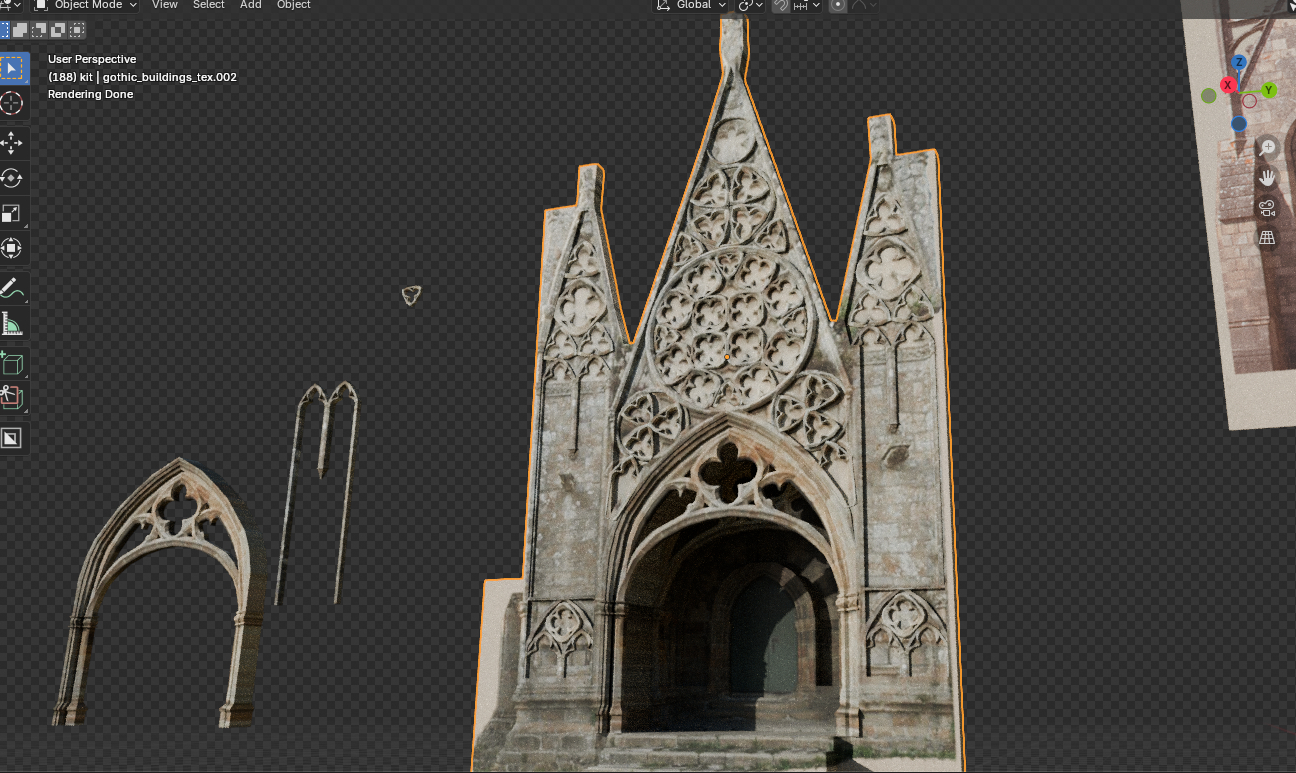Screen dimensions: 1296x773
Task: Switch between perspective and orthographic grid button
Action: [x=1267, y=238]
